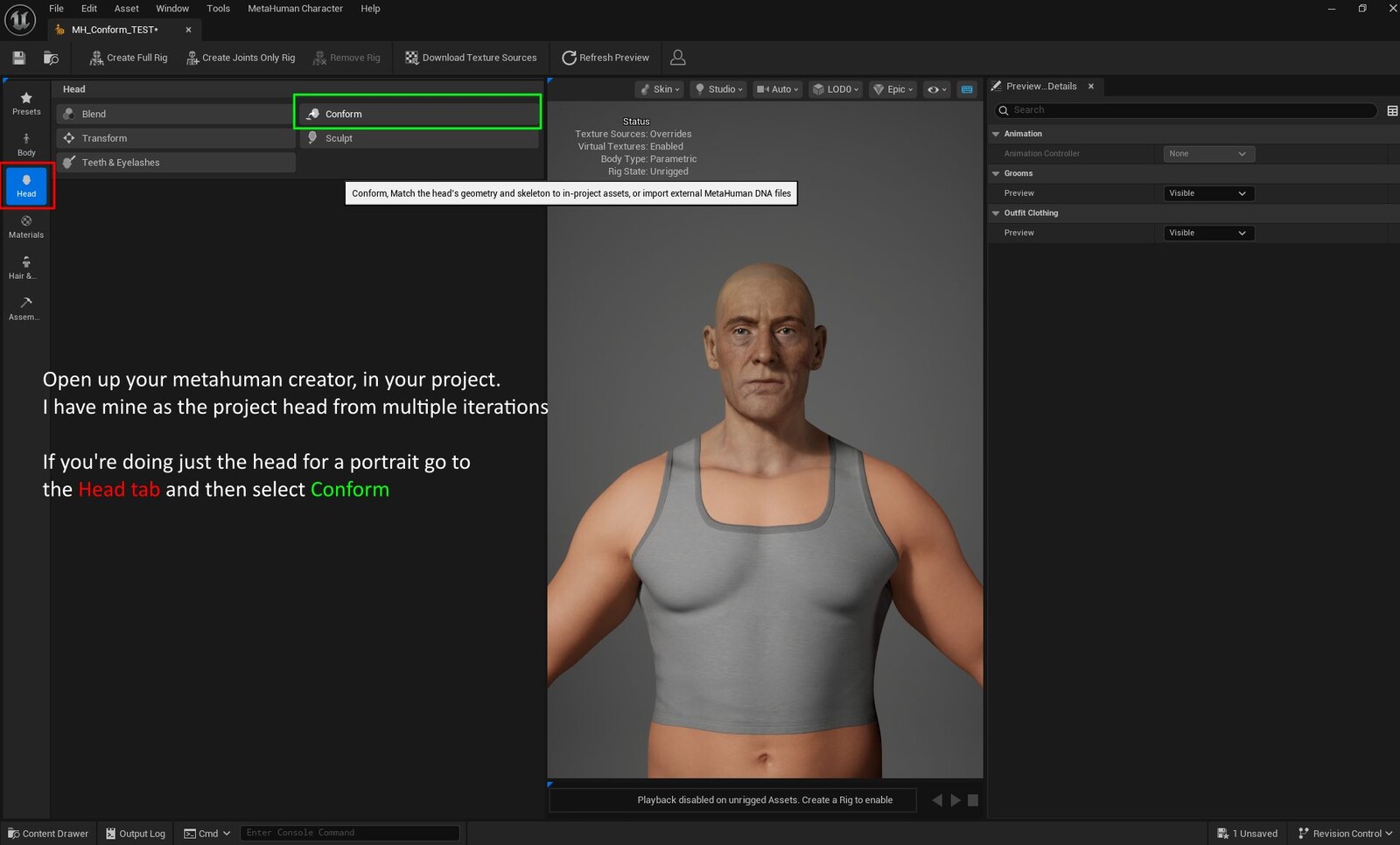Open the Skin viewport dropdown
Image resolution: width=1400 pixels, height=845 pixels.
pos(660,89)
